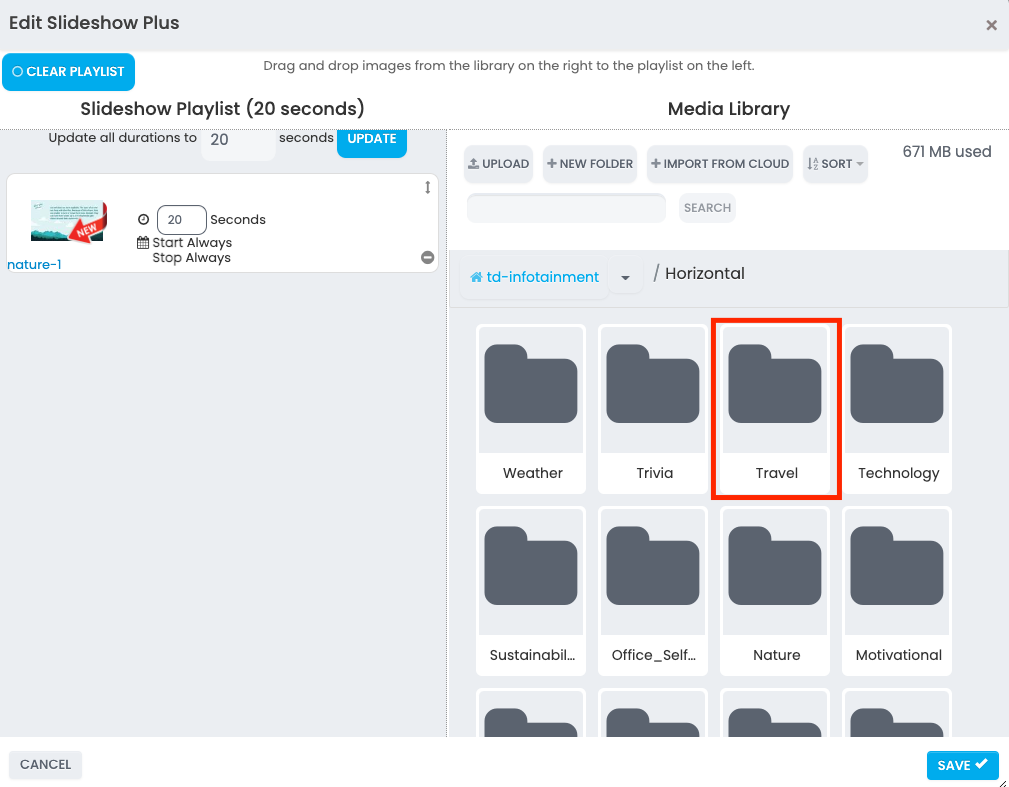
Task: Open the Sort dropdown
Action: (x=835, y=163)
